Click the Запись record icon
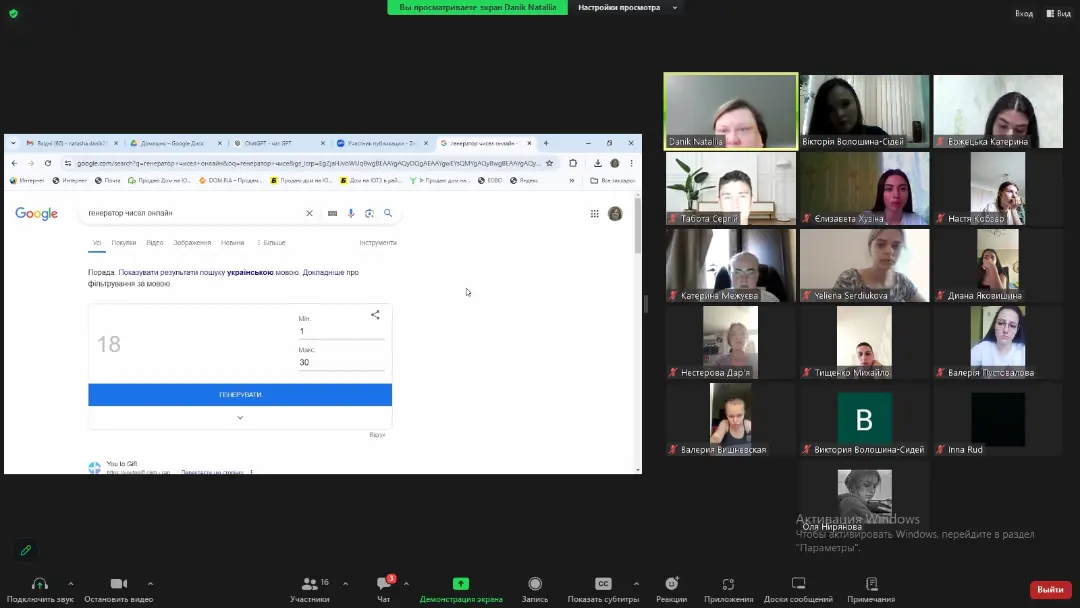1080x608 pixels. (x=535, y=584)
